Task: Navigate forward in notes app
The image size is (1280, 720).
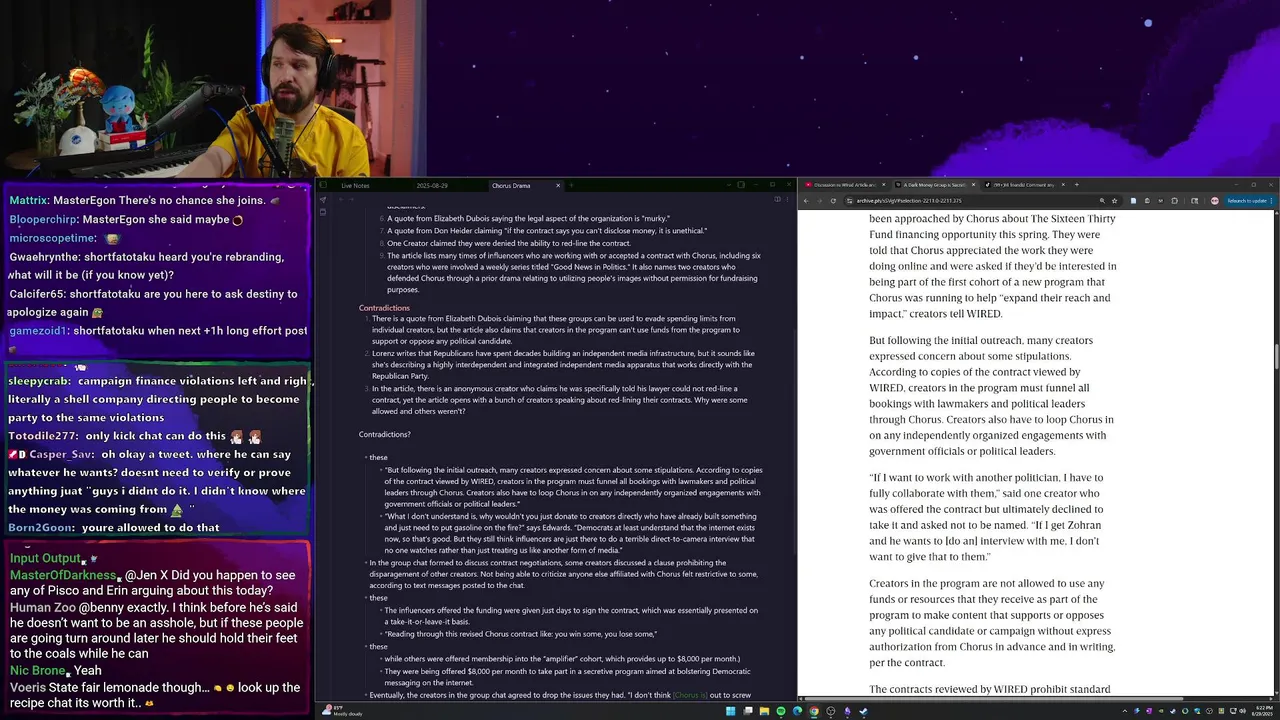Action: tap(352, 199)
